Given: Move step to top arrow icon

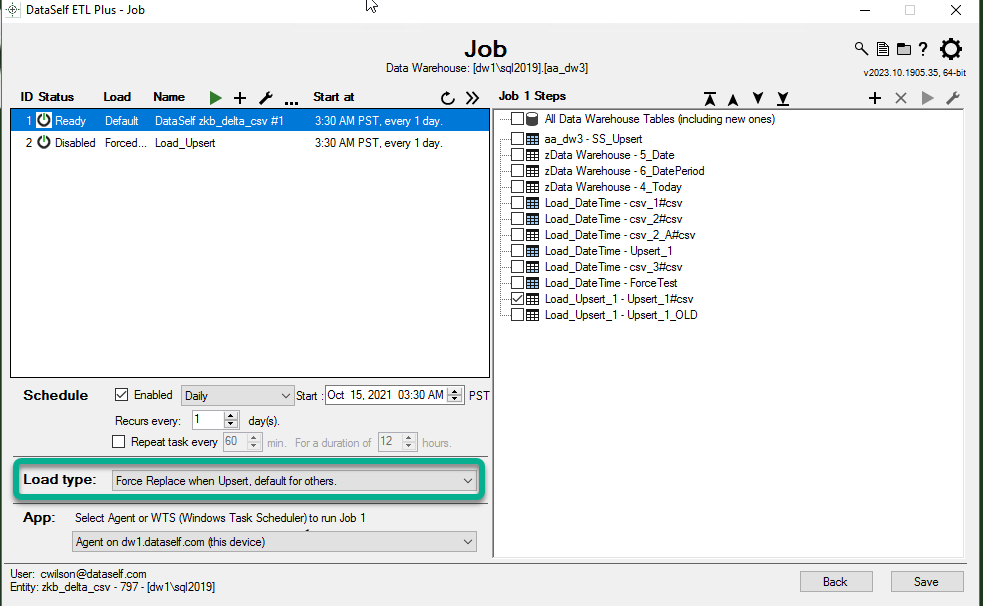Looking at the screenshot, I should point(710,98).
